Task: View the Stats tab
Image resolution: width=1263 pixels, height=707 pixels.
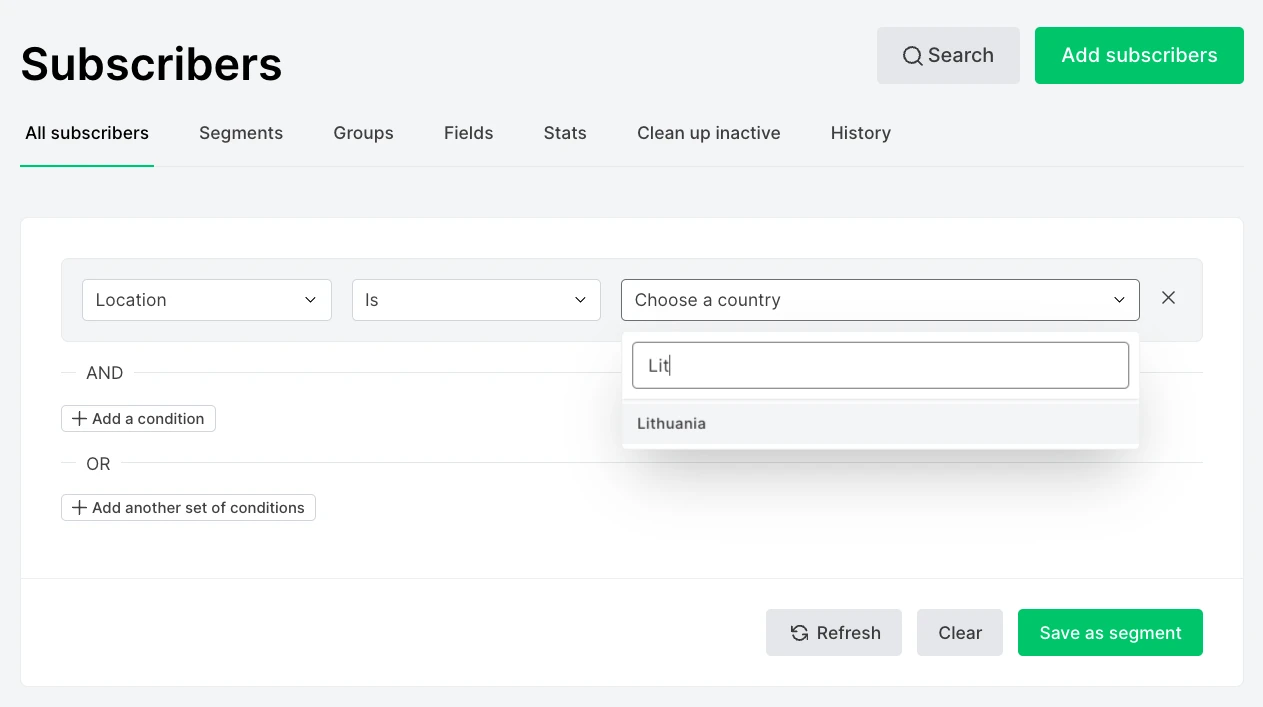Action: point(565,133)
